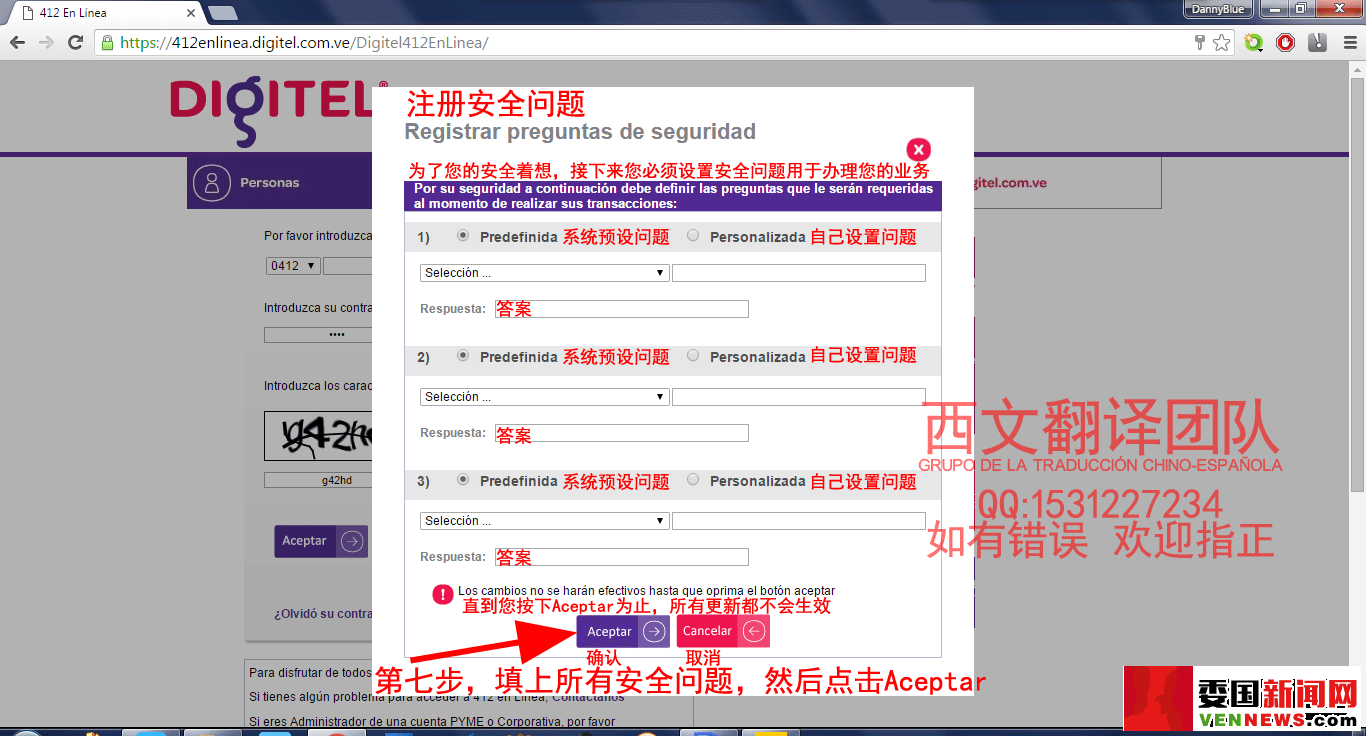Click the password field on login form
This screenshot has width=1366, height=736.
click(x=318, y=335)
